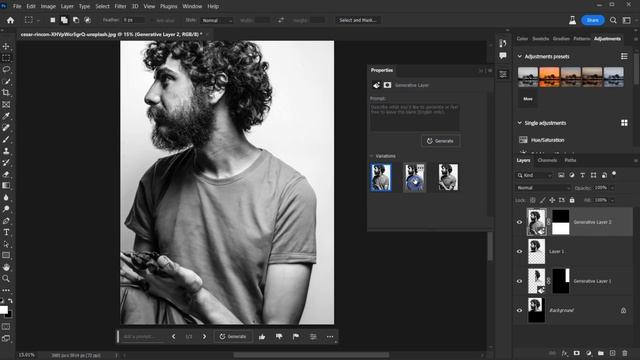
Task: Select the Dodge tool
Action: click(x=6, y=209)
